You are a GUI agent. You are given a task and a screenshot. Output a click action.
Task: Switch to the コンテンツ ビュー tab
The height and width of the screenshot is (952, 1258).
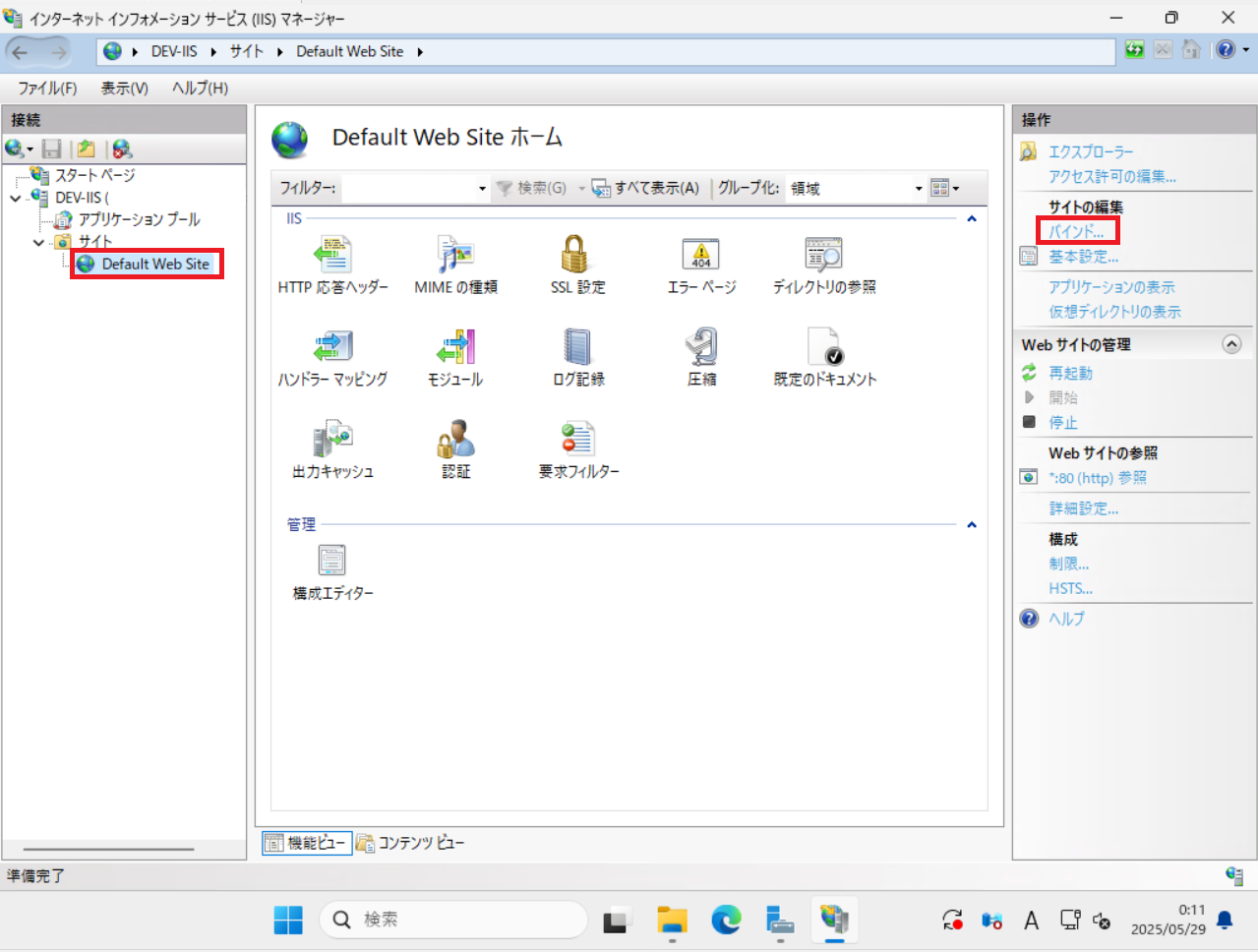(410, 843)
